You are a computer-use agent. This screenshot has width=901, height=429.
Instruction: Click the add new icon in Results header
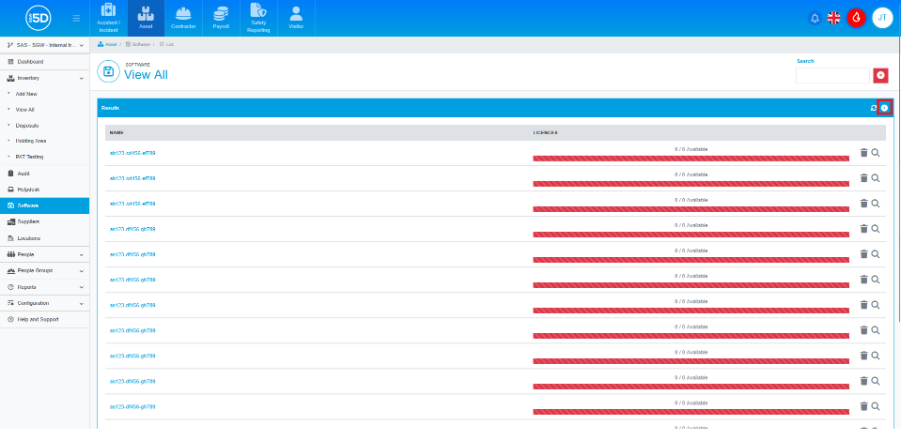pyautogui.click(x=884, y=108)
